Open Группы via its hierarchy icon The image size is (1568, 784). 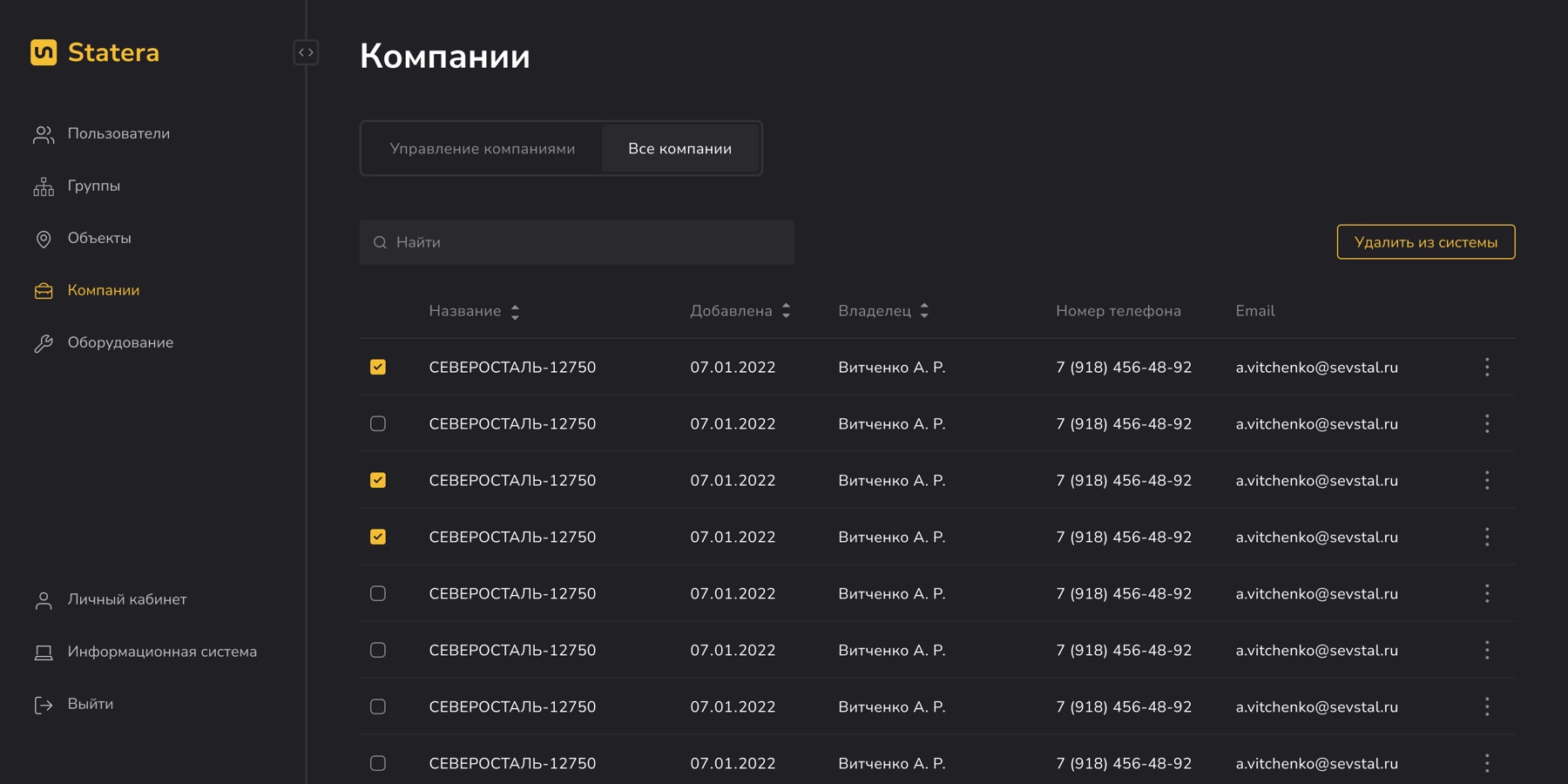pyautogui.click(x=44, y=186)
